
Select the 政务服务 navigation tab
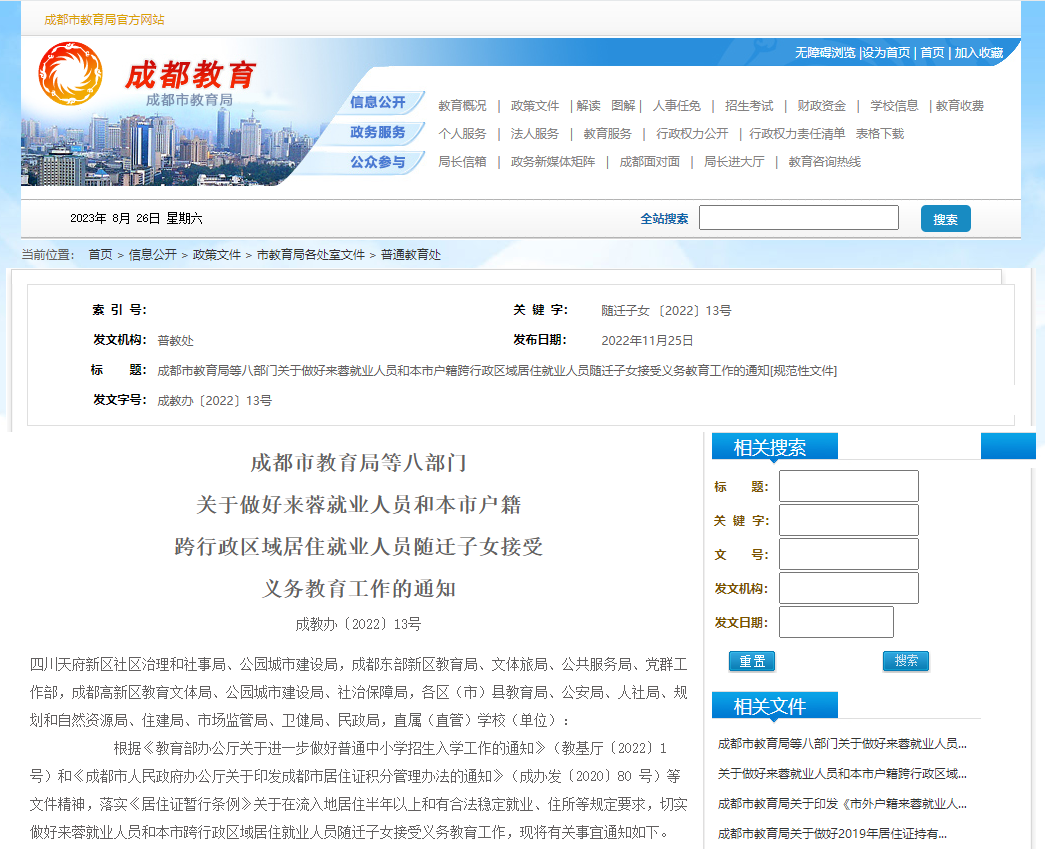tap(377, 133)
